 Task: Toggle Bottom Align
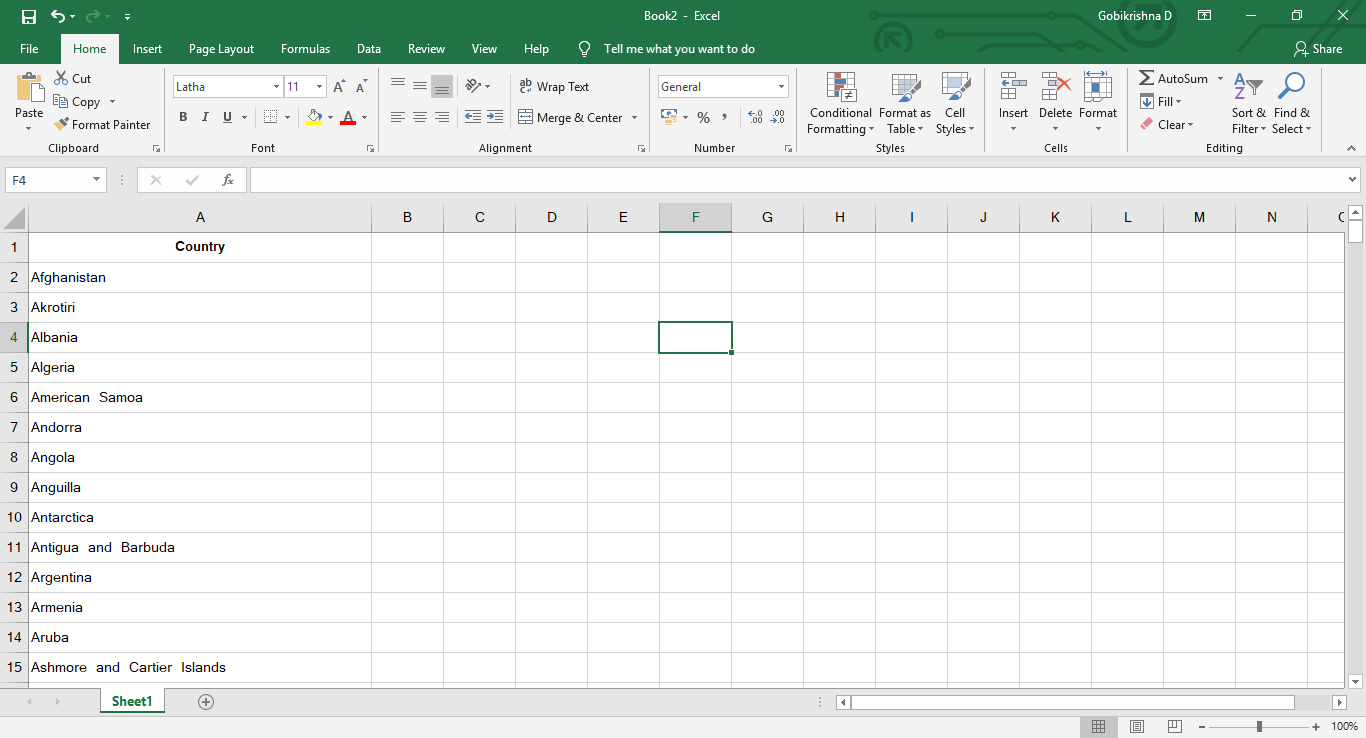pyautogui.click(x=442, y=86)
